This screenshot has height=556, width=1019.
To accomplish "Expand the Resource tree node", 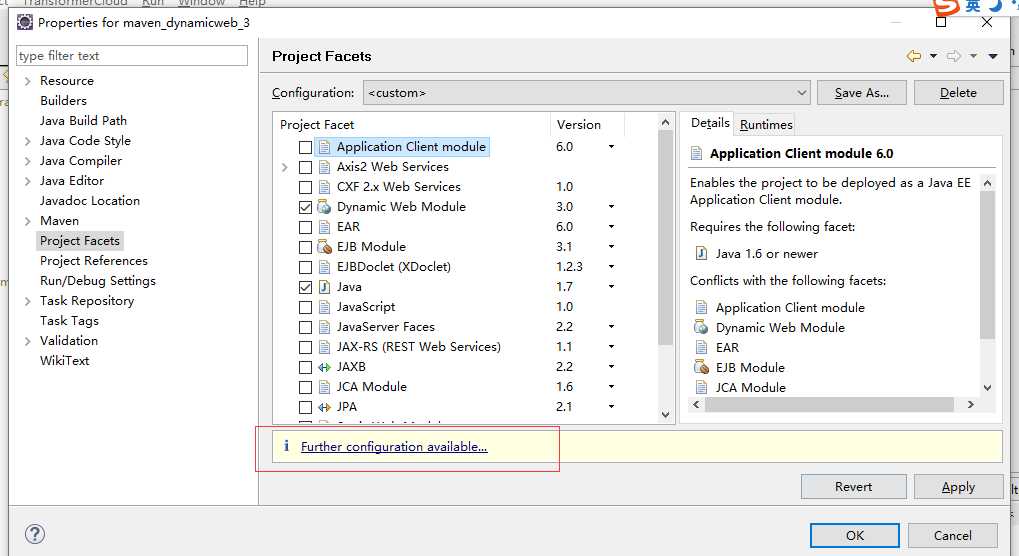I will tap(27, 81).
